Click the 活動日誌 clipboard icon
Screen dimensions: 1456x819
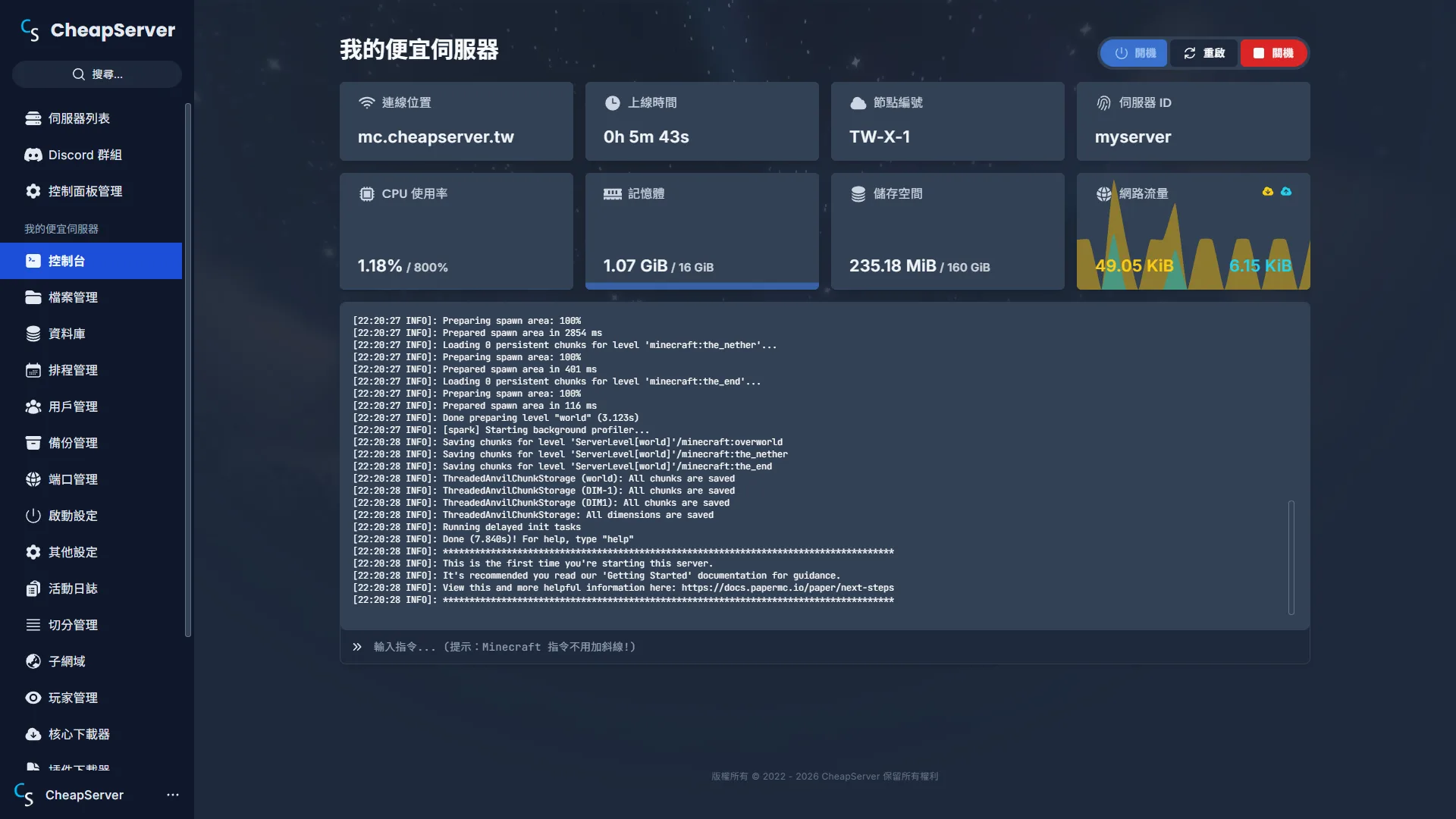pos(33,588)
